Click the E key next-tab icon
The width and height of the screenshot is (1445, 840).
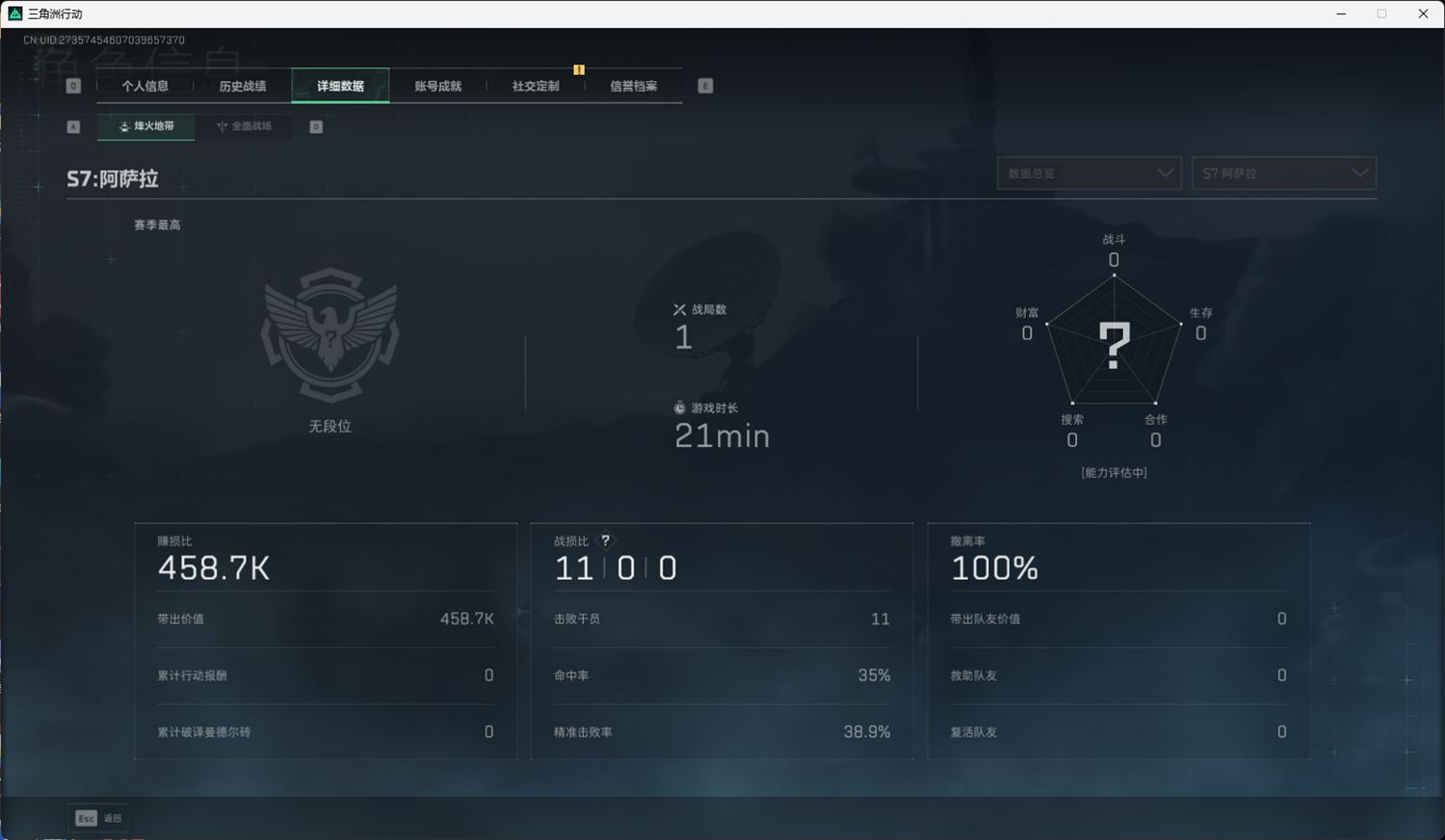[x=705, y=86]
